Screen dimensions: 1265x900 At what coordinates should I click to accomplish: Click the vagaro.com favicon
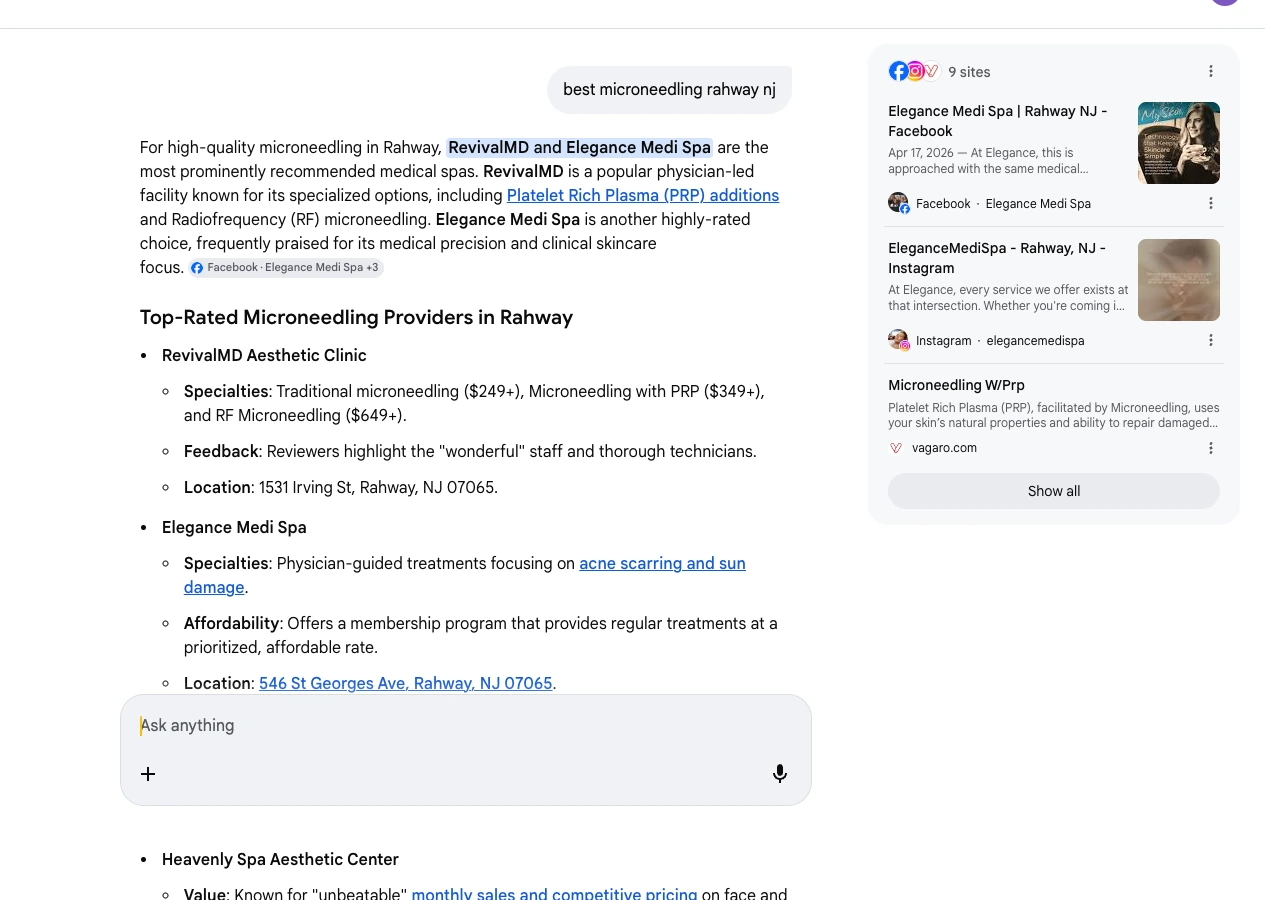coord(896,448)
